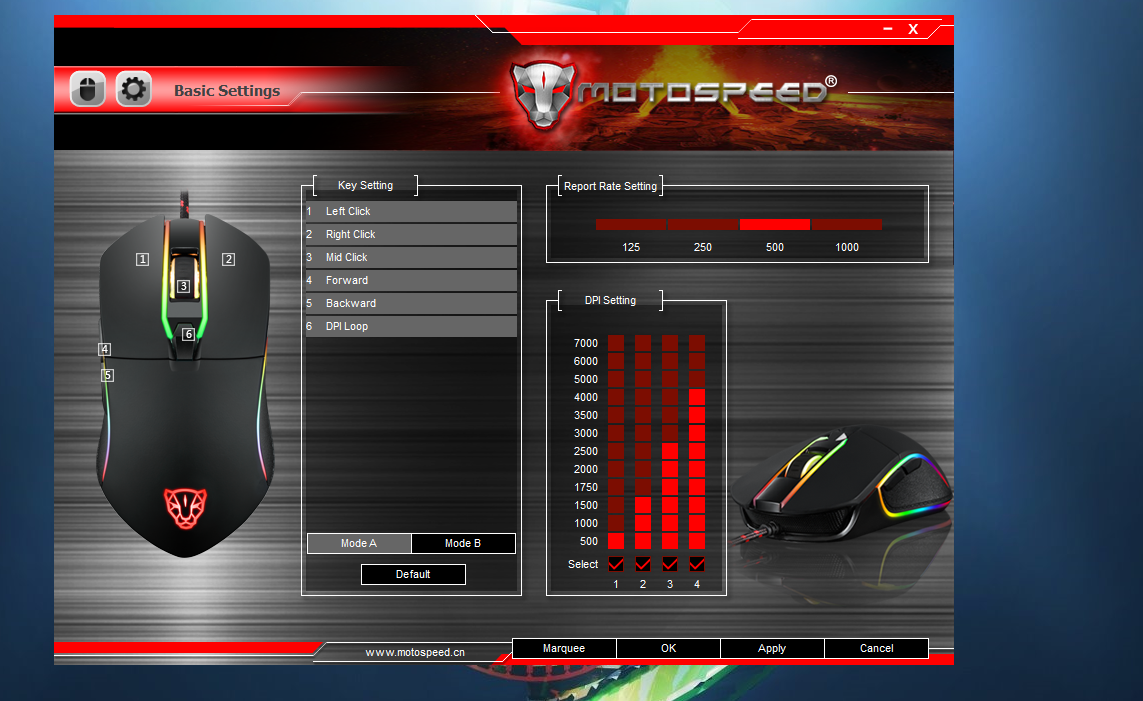Minimize the Motospeed window
Screen dimensions: 1143x701
click(888, 29)
